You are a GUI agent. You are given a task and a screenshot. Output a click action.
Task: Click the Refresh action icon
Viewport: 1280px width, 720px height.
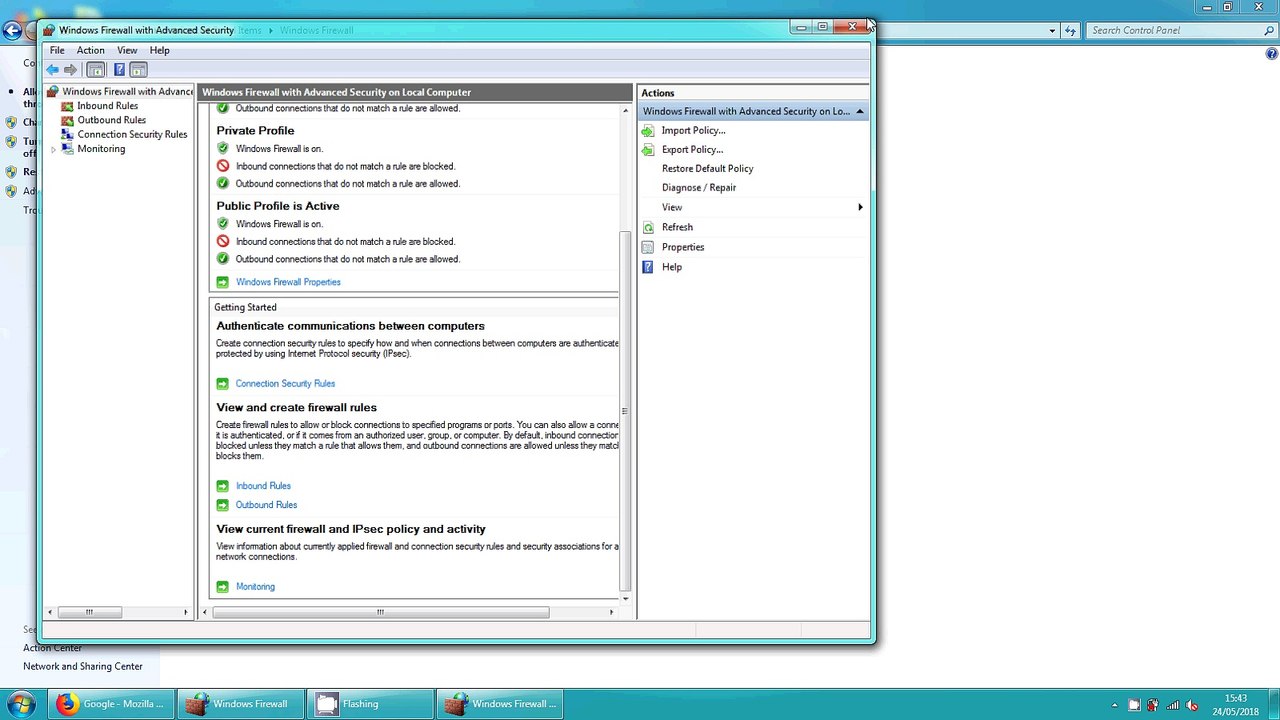coord(648,227)
